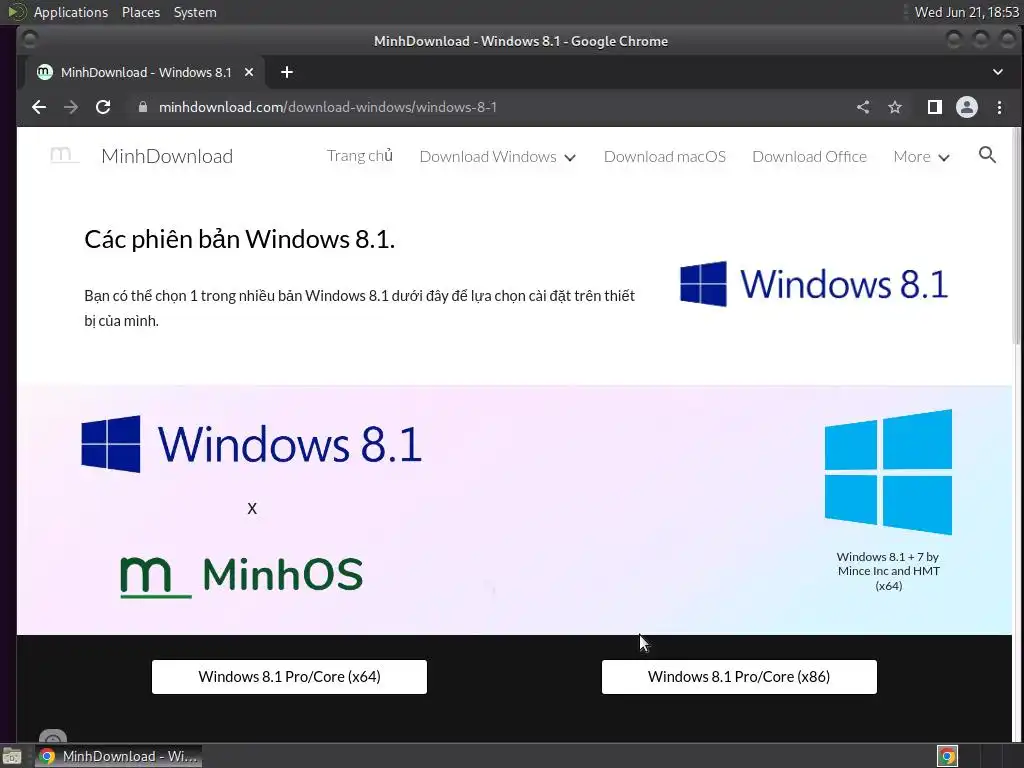Click the MinhDownload logo icon in header
This screenshot has width=1024, height=768.
coord(64,155)
